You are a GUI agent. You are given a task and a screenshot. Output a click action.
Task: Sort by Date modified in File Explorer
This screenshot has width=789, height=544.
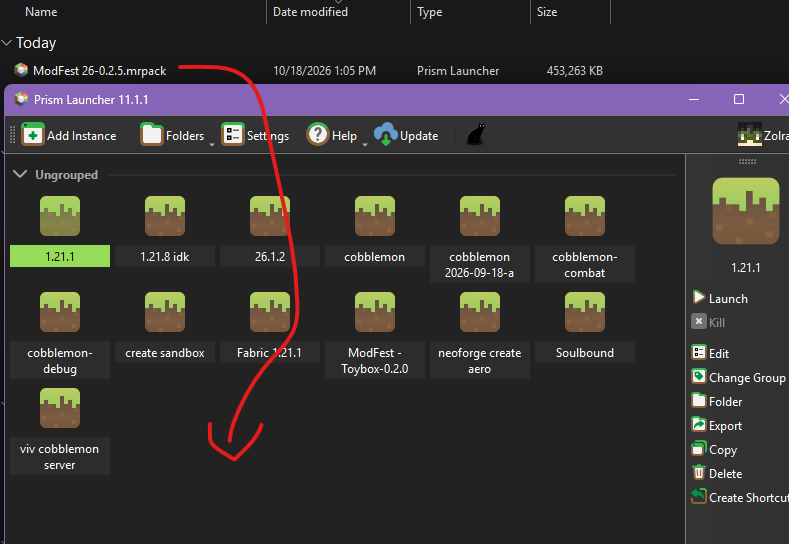(310, 12)
